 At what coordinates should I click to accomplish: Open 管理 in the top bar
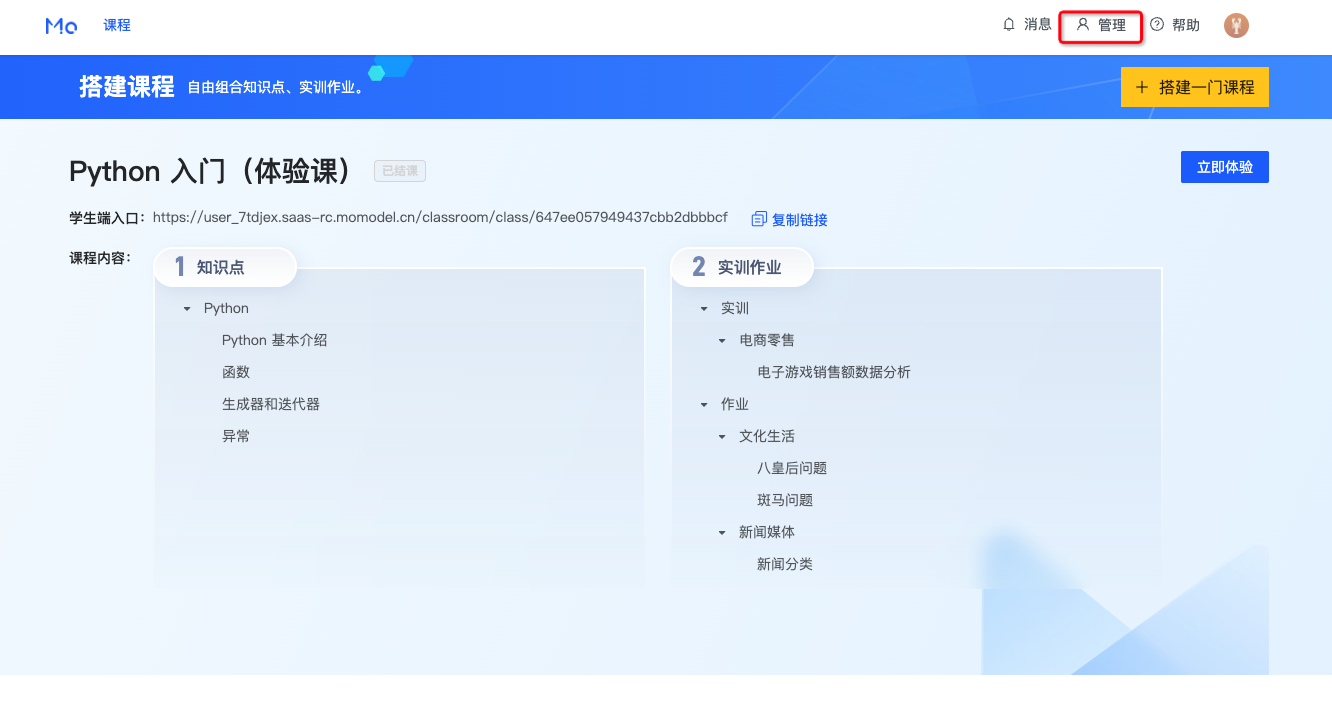click(1112, 25)
